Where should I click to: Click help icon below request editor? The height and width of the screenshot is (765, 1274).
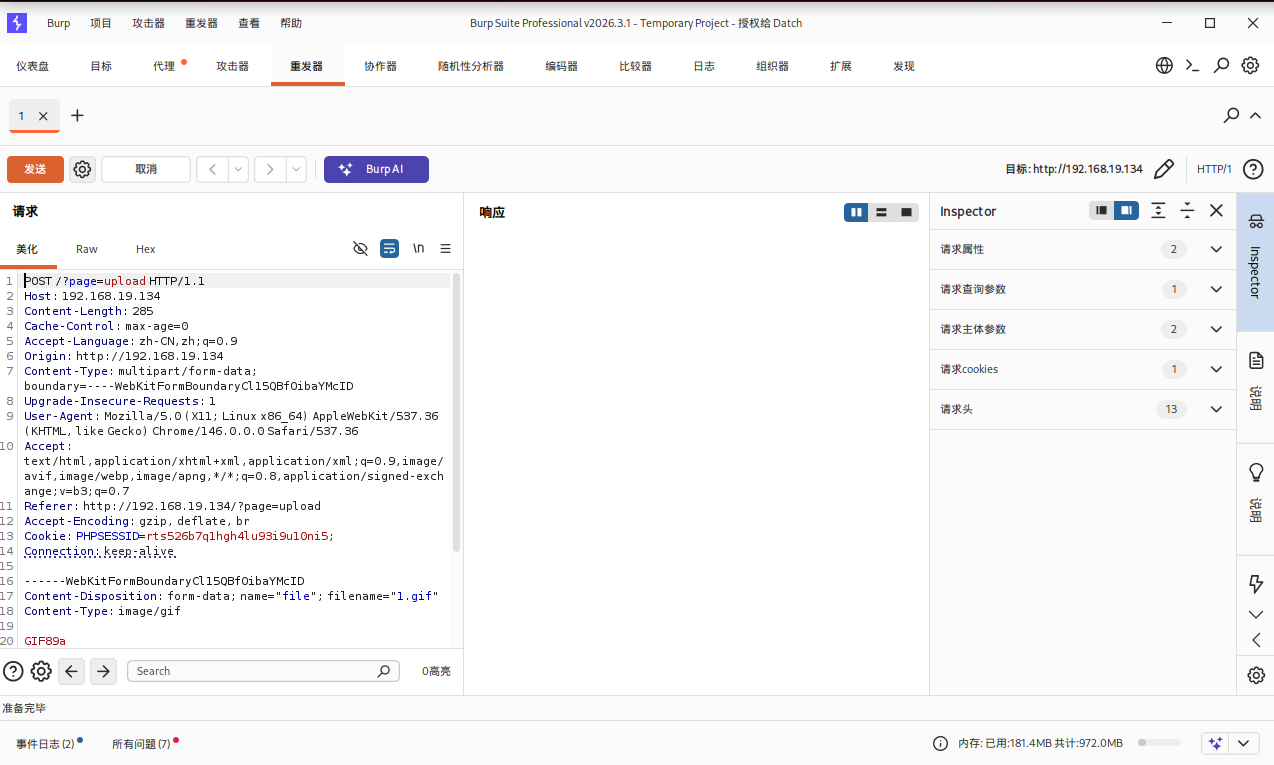[13, 671]
